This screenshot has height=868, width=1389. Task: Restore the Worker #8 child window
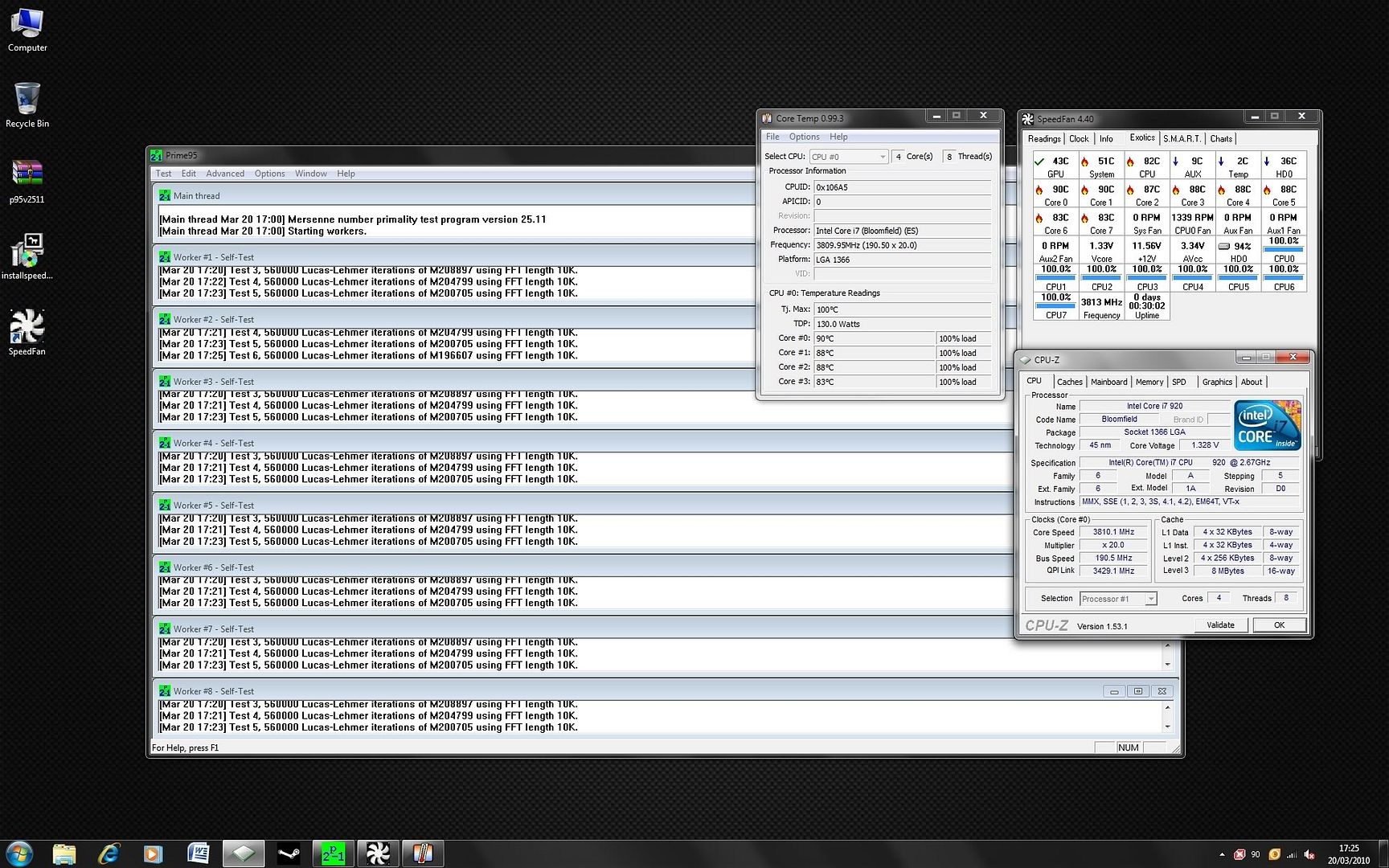[1137, 691]
